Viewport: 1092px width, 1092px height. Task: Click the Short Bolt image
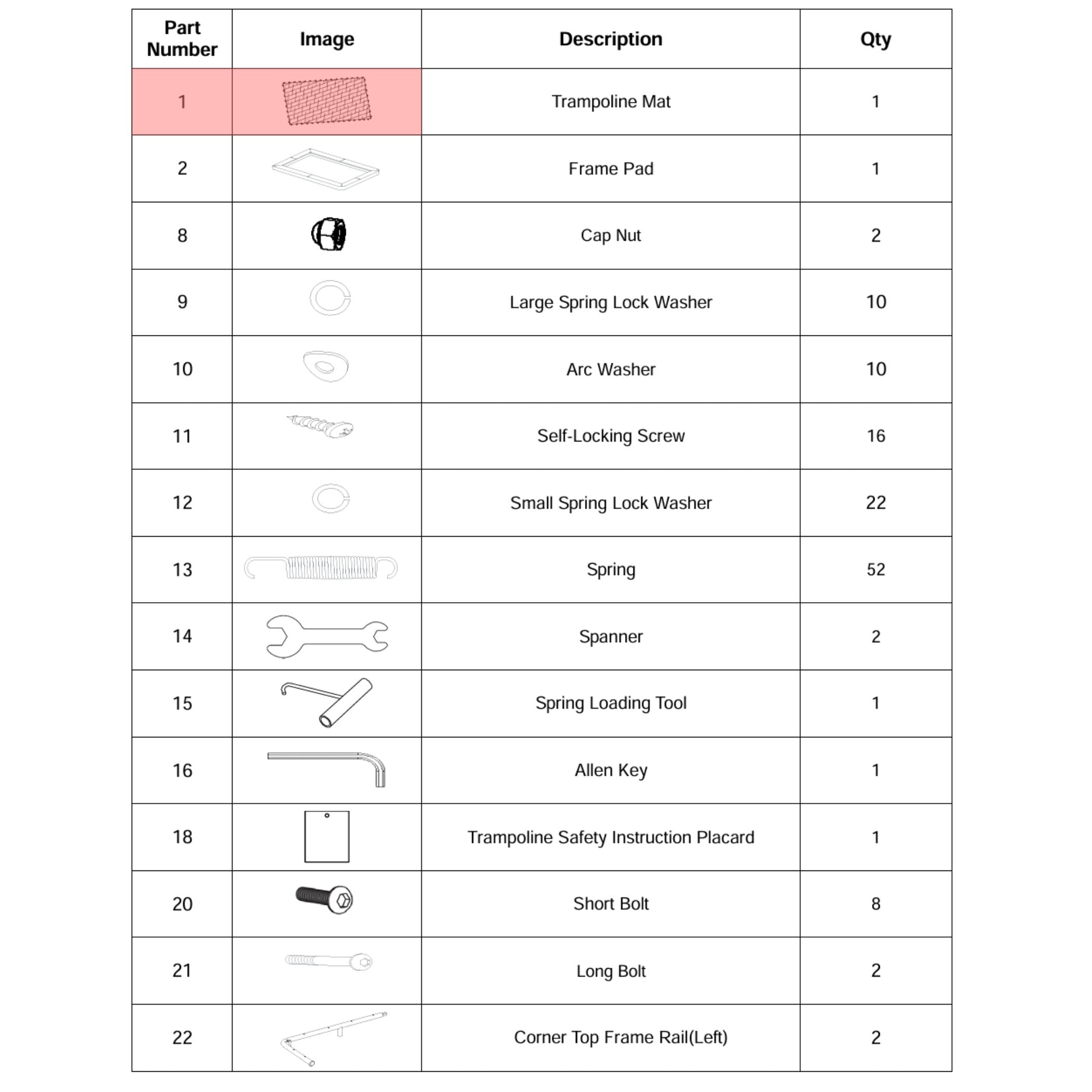tap(324, 899)
